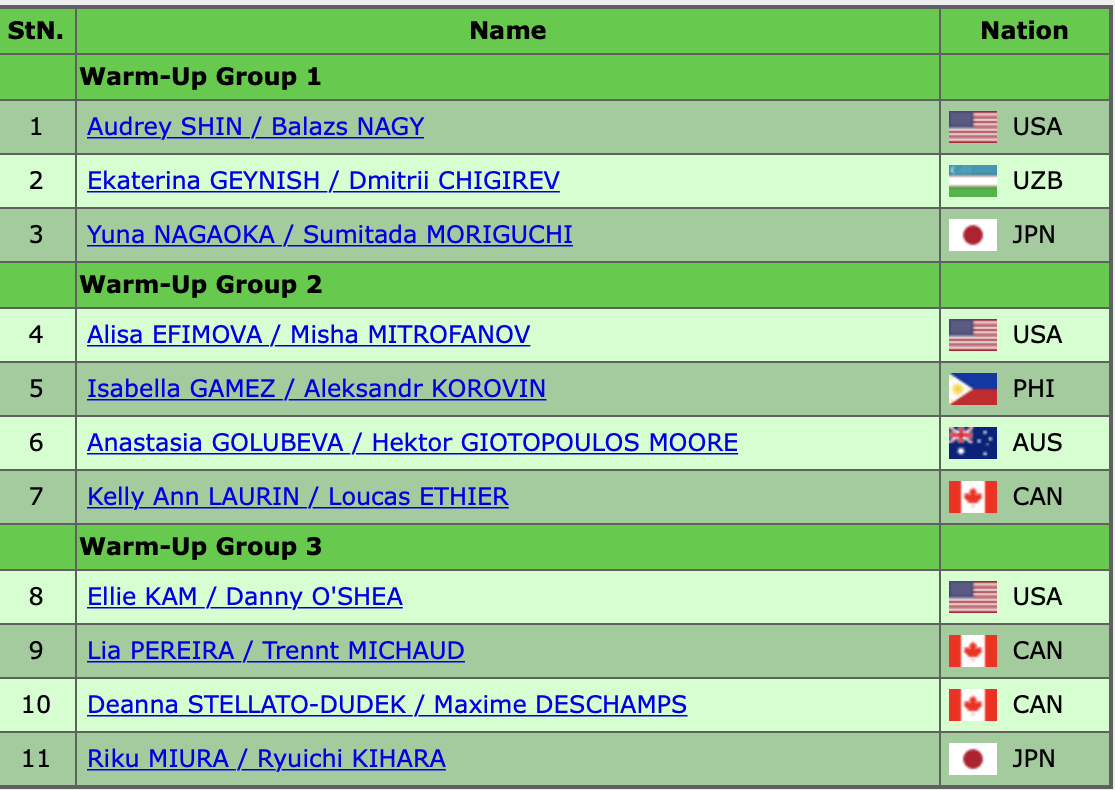The width and height of the screenshot is (1115, 790).
Task: Click Japan flag beside Riku Miura
Action: tap(973, 759)
